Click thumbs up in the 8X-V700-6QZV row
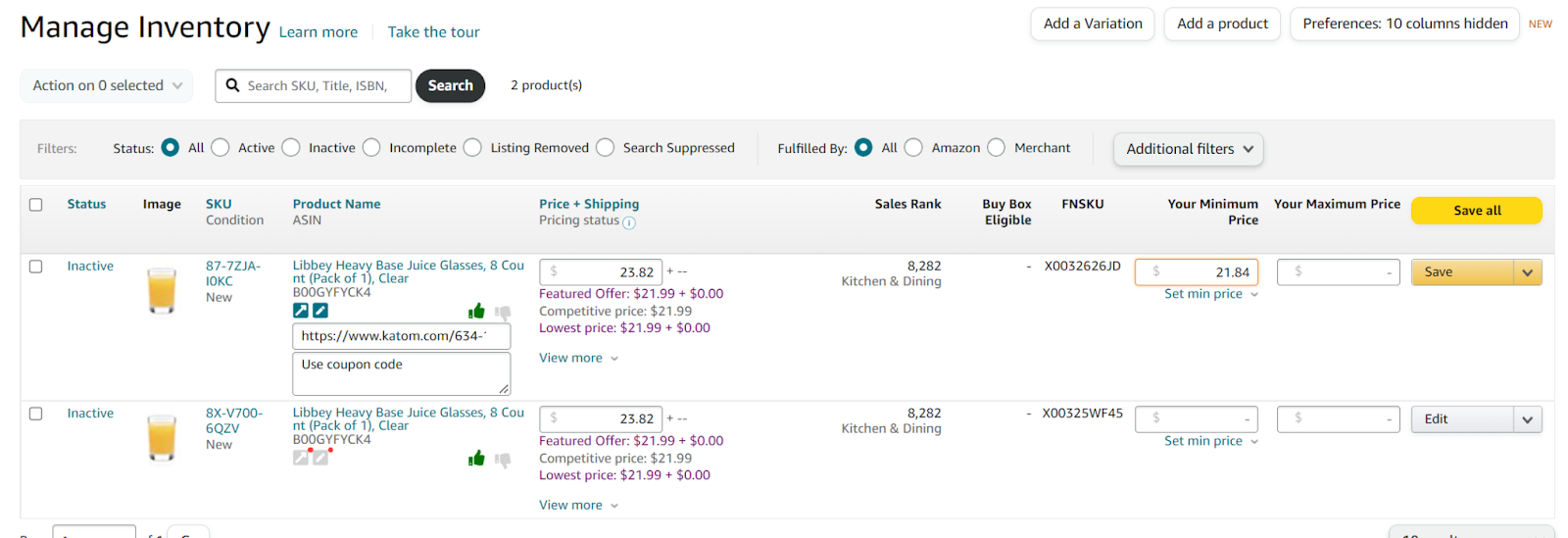The image size is (1568, 538). (x=476, y=459)
